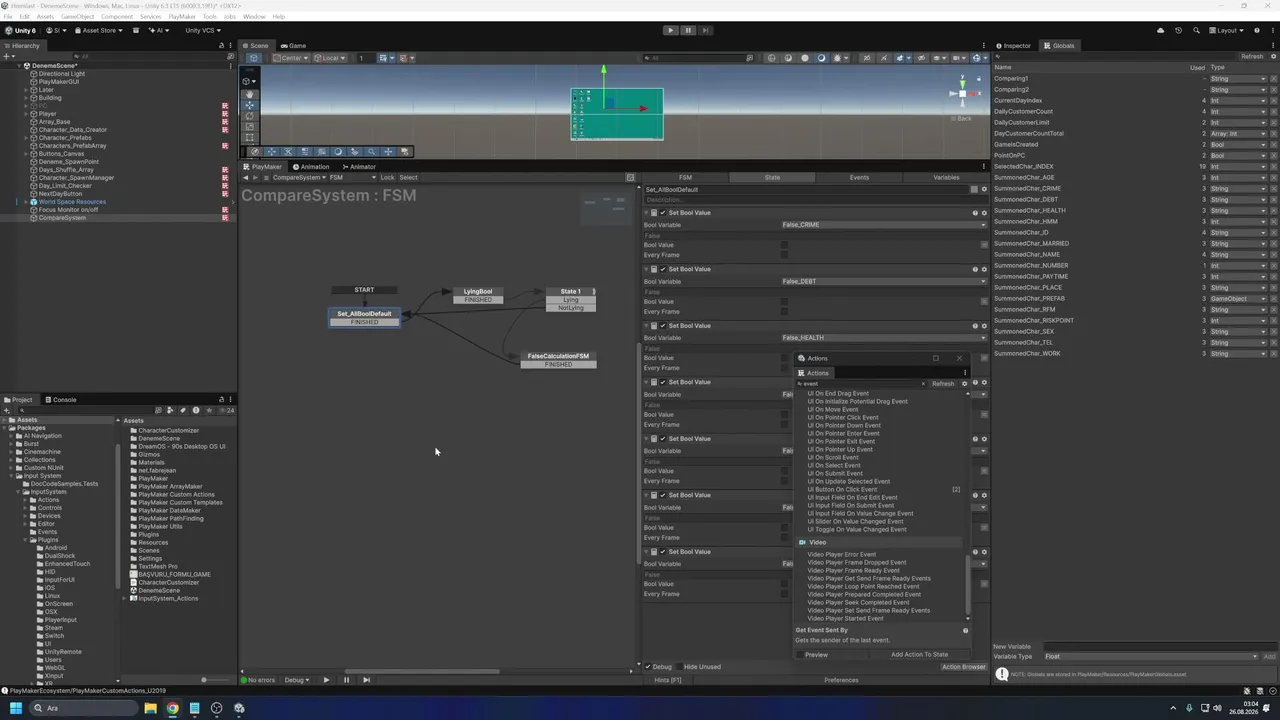
Task: Open help for False_CRIME Set Bool Value
Action: coord(975,213)
